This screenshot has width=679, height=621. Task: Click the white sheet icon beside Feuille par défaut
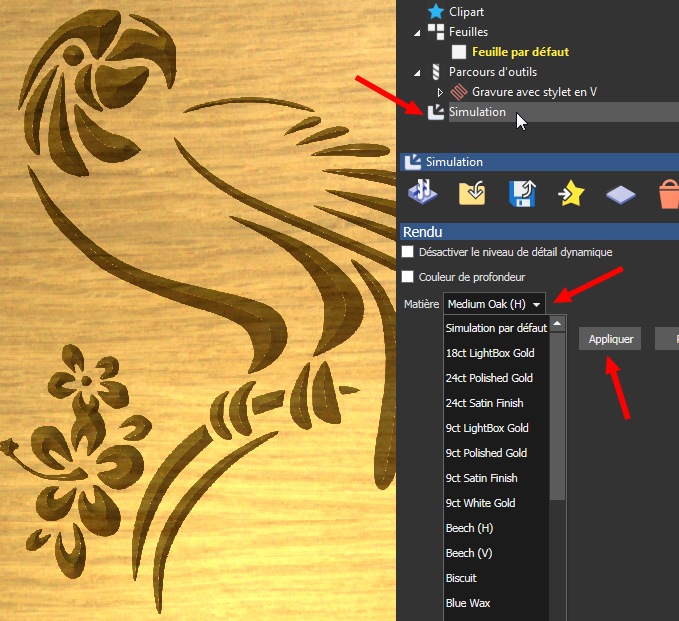[x=459, y=52]
